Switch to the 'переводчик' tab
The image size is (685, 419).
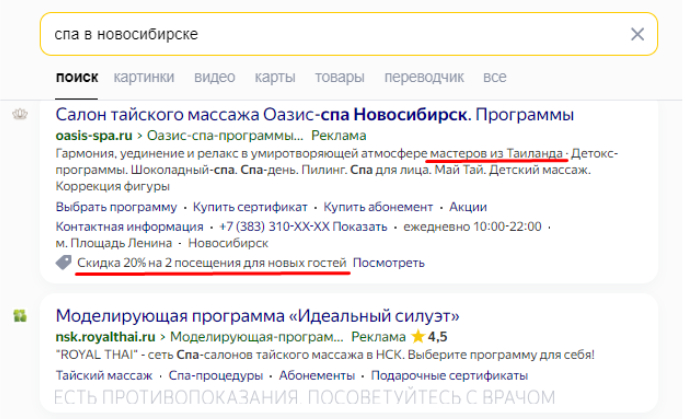pyautogui.click(x=424, y=77)
